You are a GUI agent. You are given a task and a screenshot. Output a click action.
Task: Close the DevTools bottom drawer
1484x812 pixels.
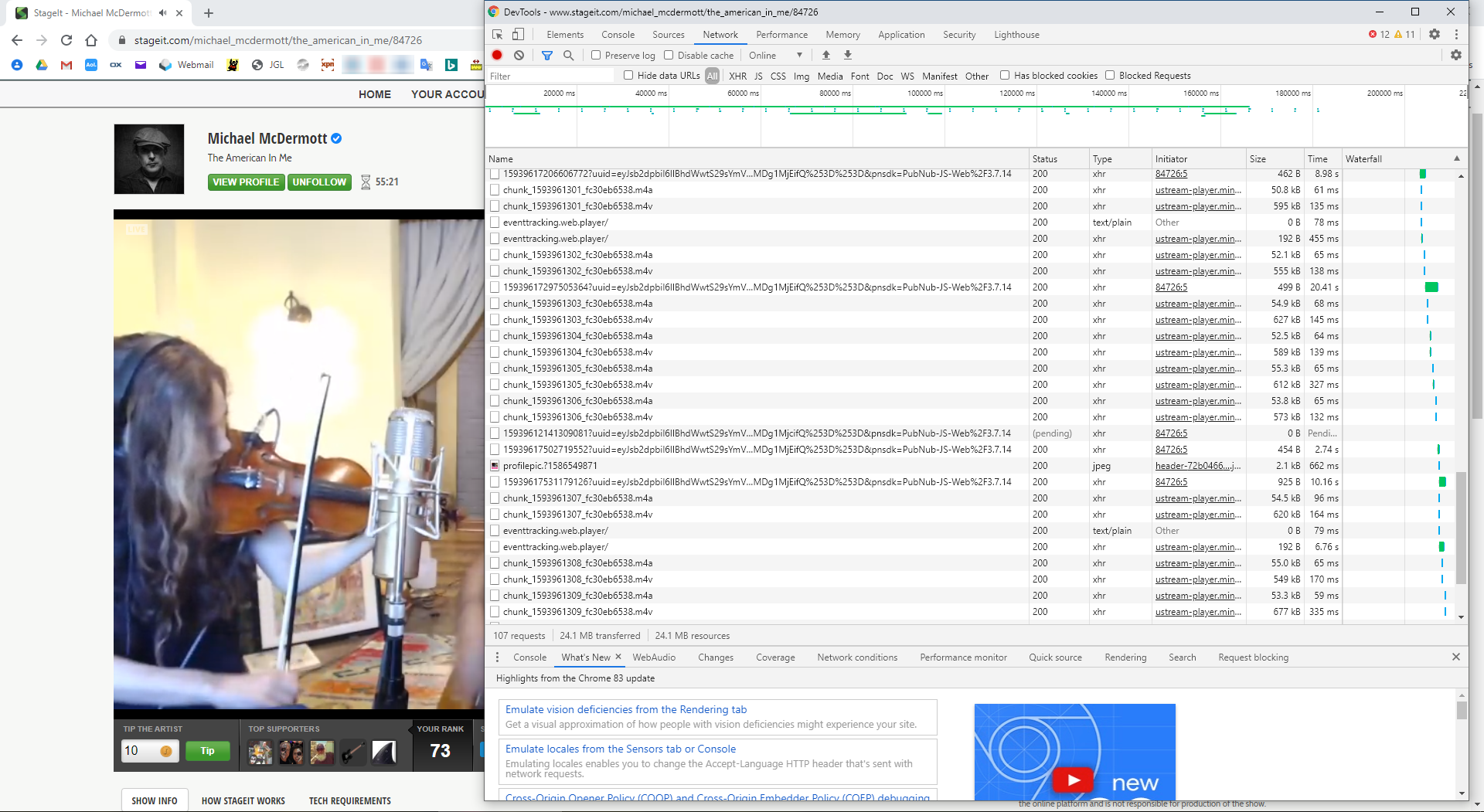pyautogui.click(x=1456, y=657)
